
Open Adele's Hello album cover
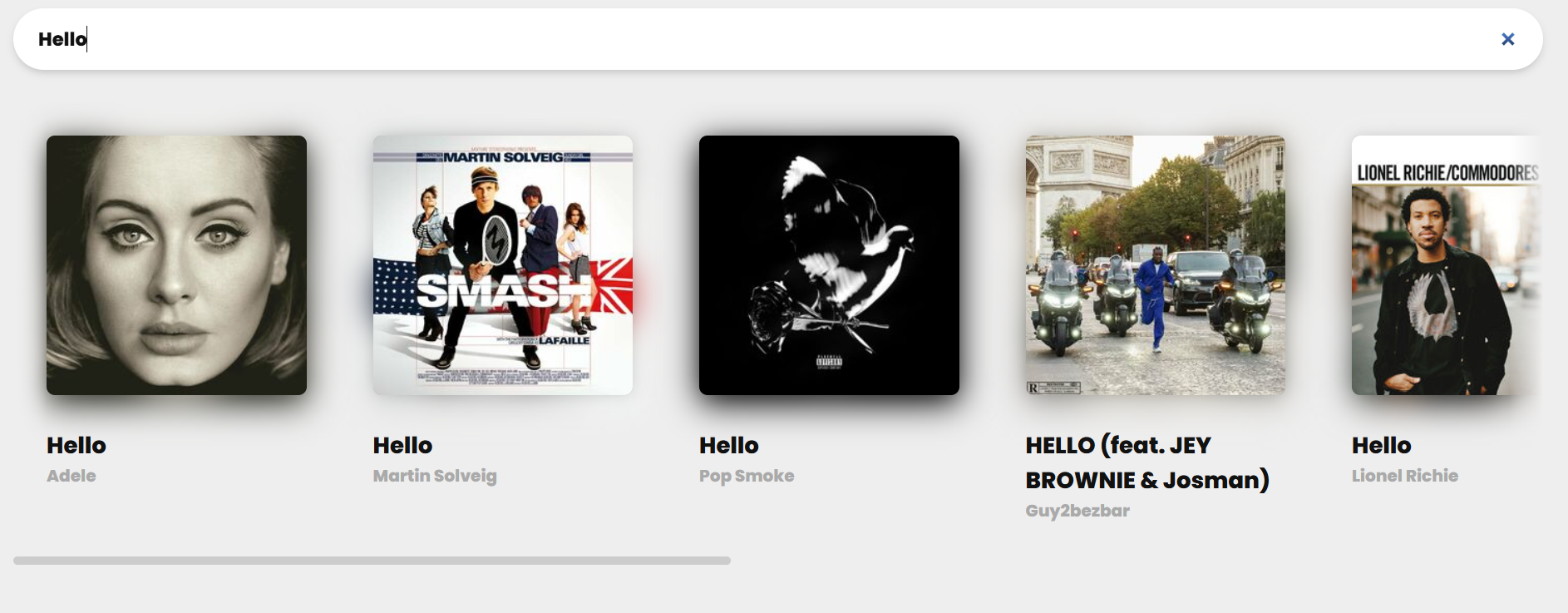176,265
